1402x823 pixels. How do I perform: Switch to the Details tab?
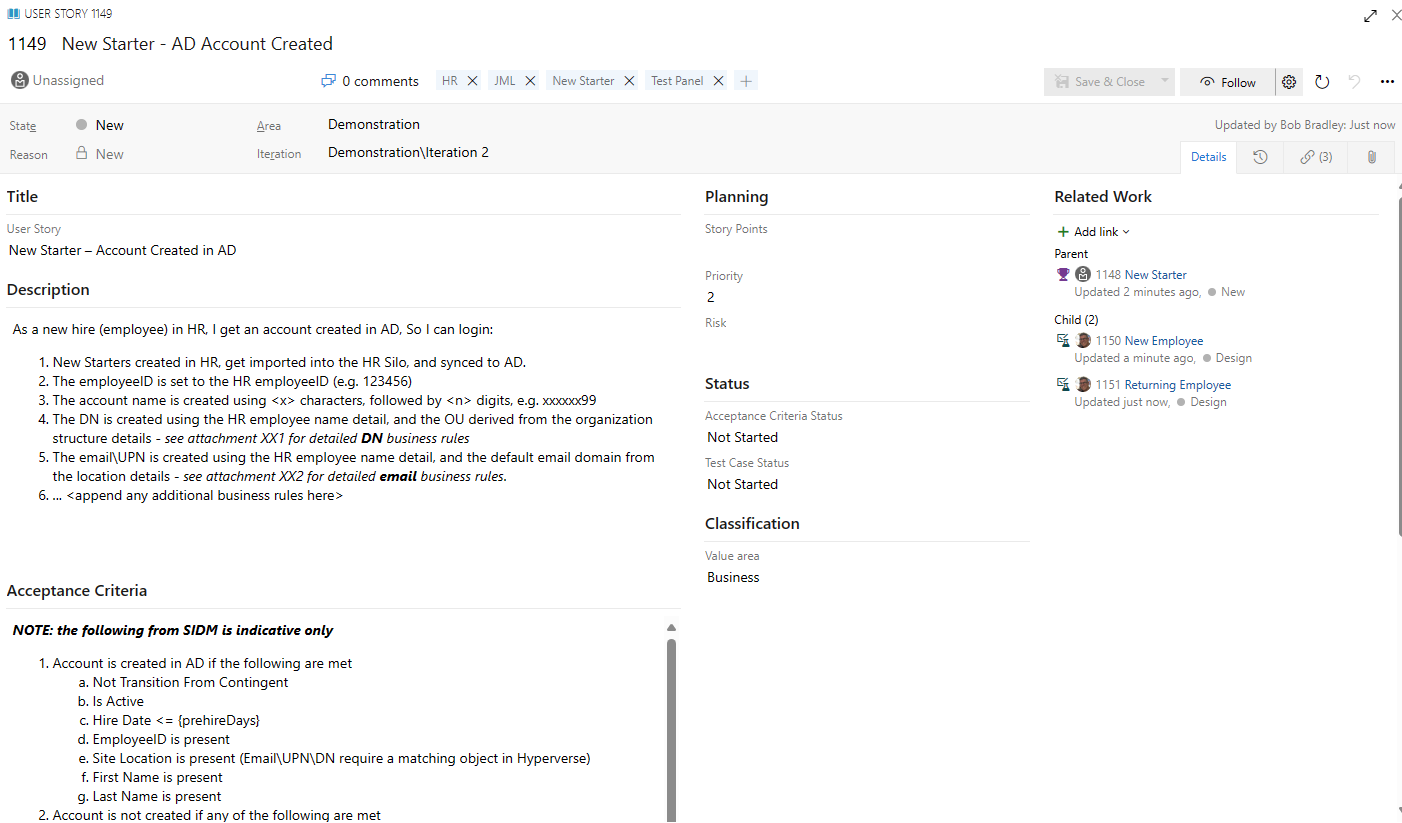click(1208, 157)
